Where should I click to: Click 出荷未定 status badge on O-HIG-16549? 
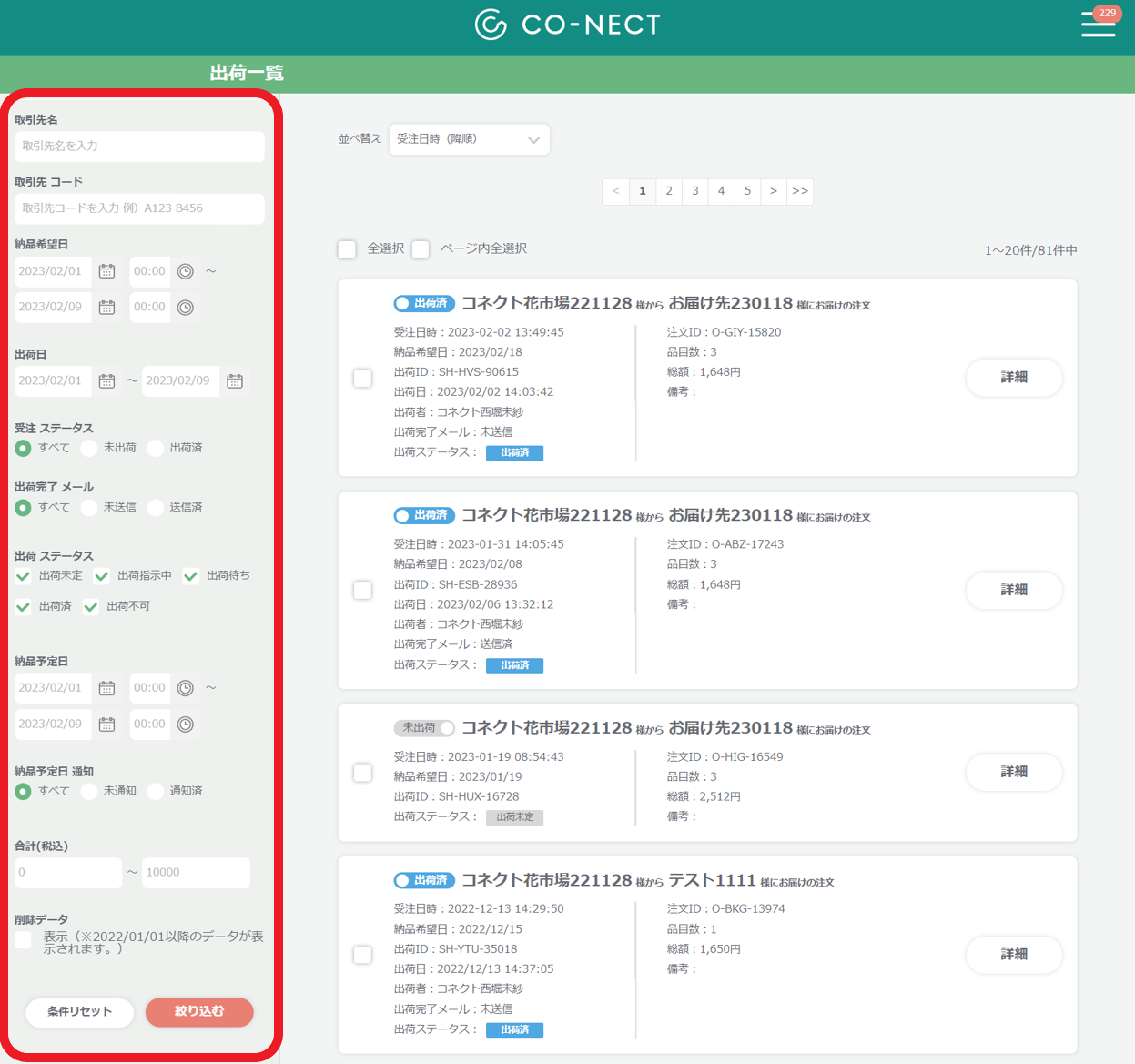pyautogui.click(x=514, y=817)
